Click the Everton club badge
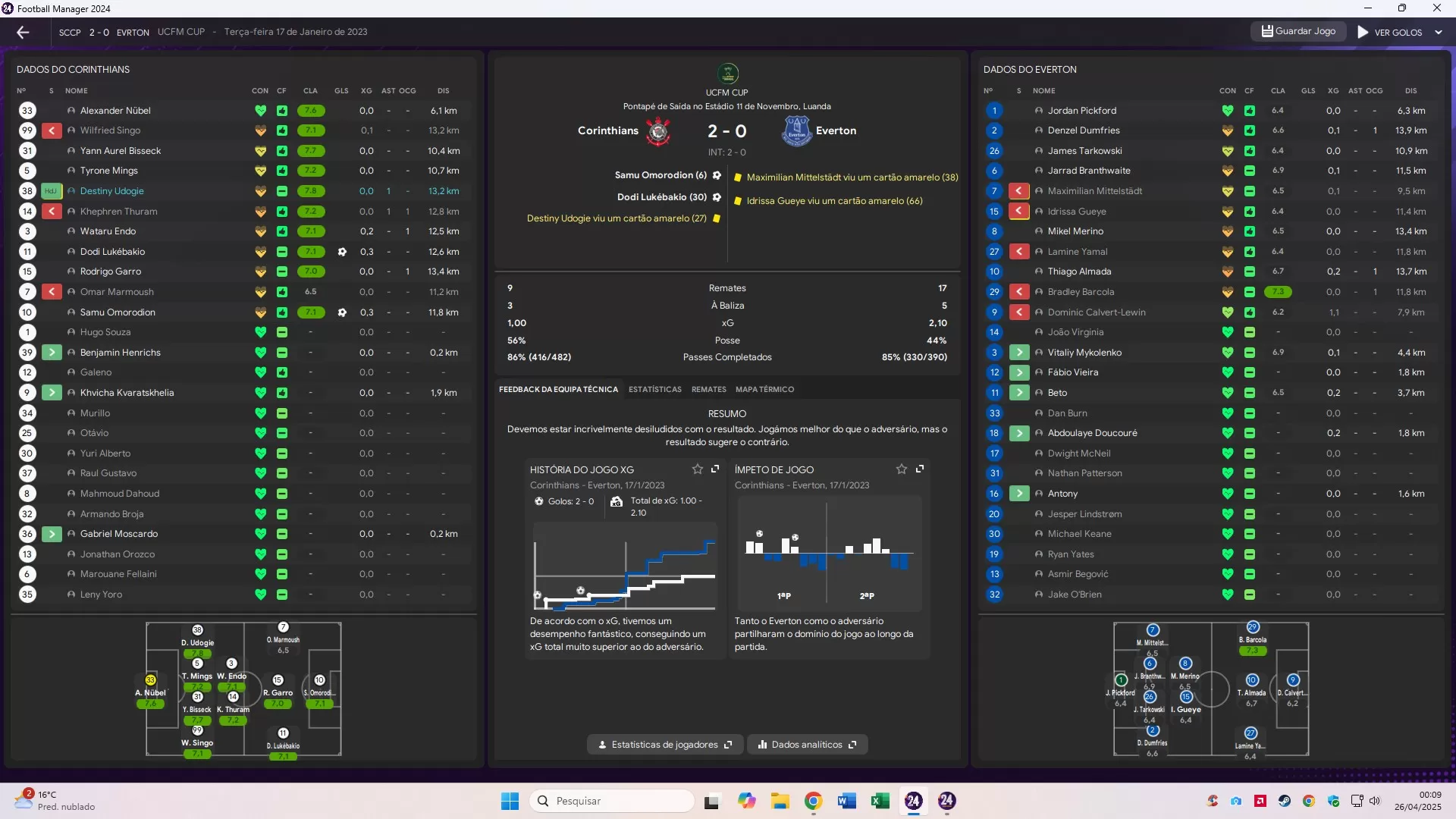 coord(796,131)
